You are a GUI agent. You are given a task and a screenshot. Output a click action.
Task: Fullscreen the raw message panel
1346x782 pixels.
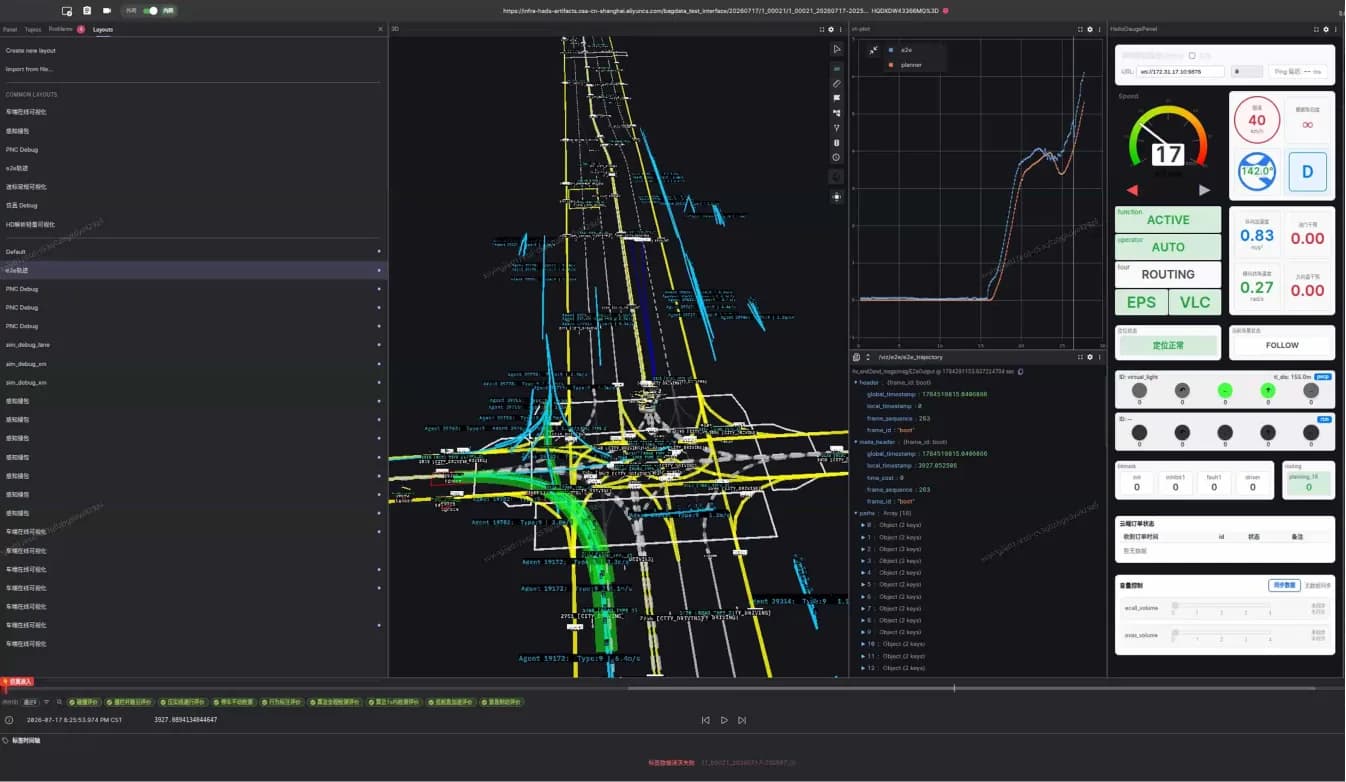[1080, 357]
